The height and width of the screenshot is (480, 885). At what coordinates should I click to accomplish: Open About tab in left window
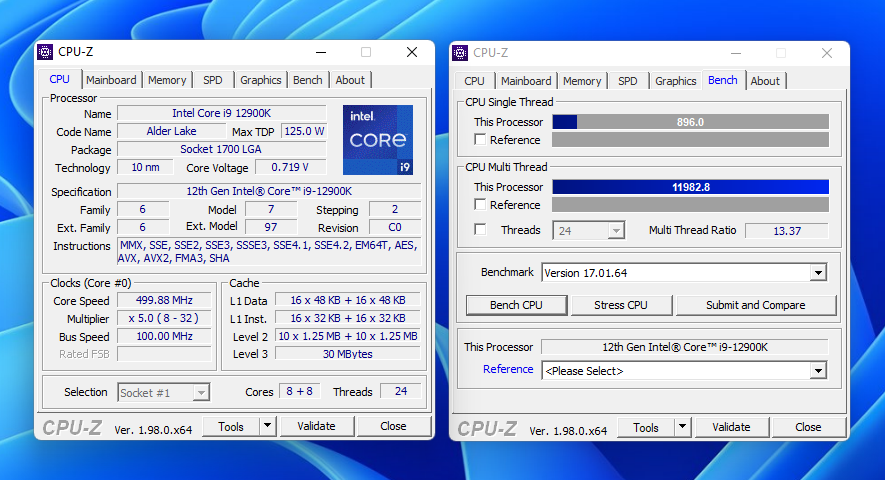[350, 80]
